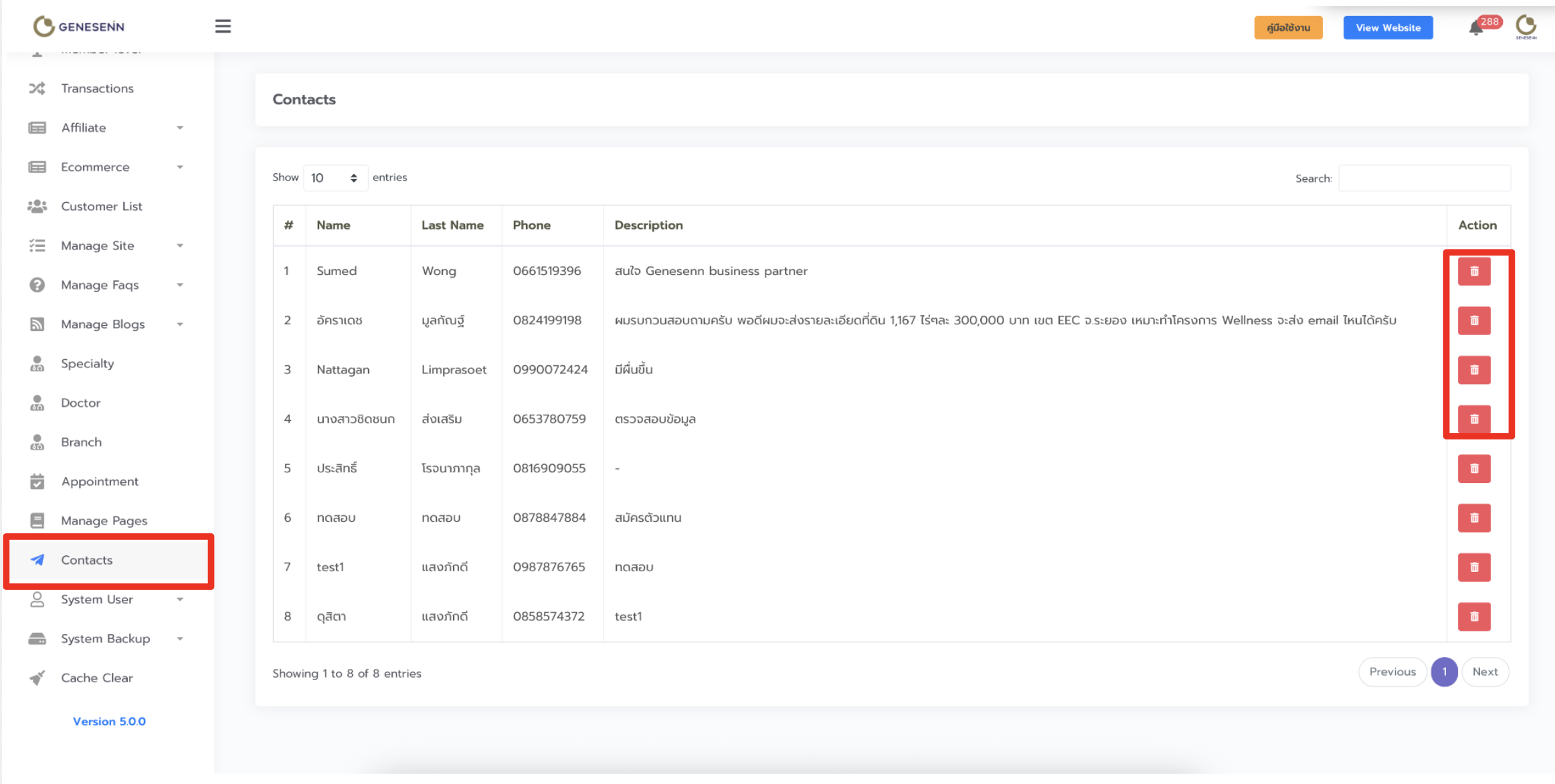The width and height of the screenshot is (1555, 784).
Task: Delete the last contact row test1 description
Action: (x=1474, y=617)
